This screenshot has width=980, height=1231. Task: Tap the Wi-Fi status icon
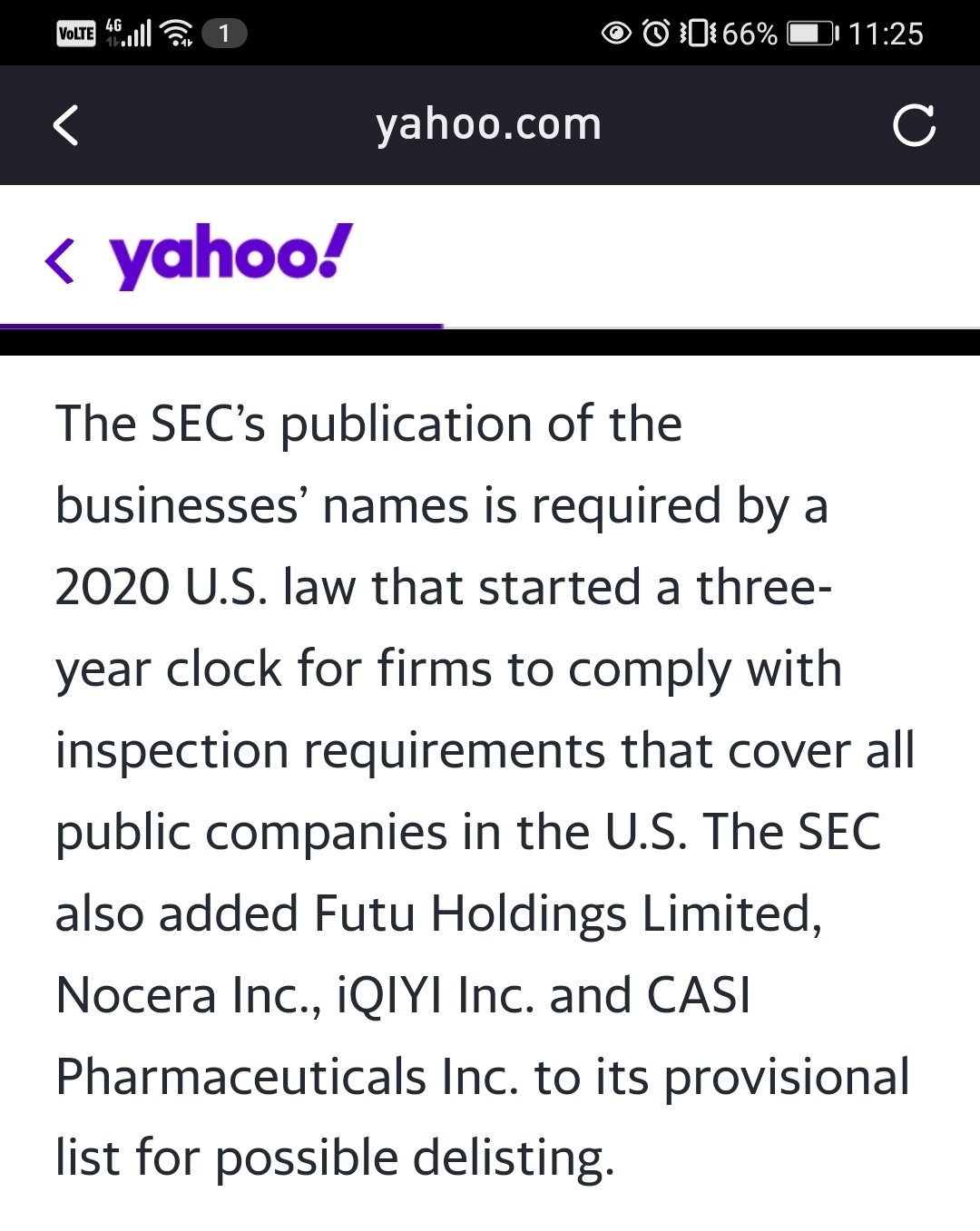tap(176, 34)
